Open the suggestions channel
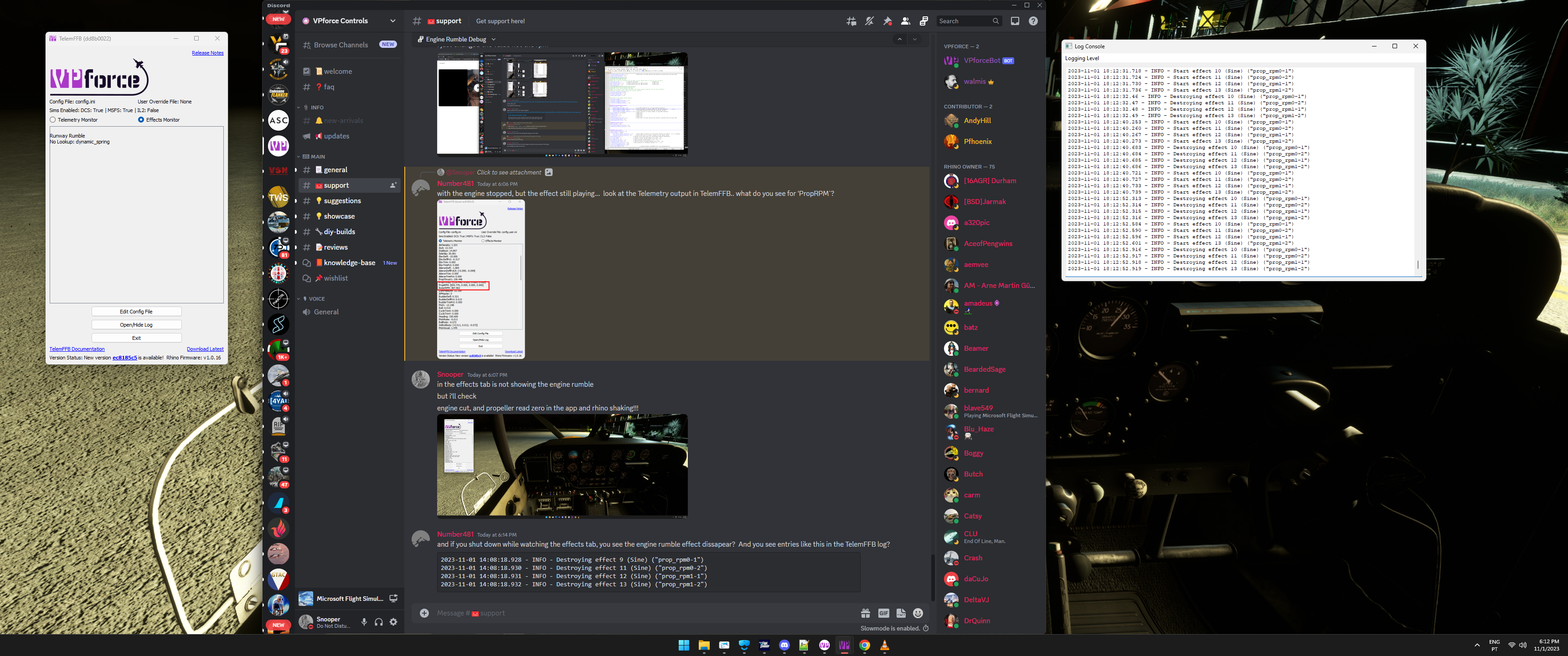 click(x=342, y=201)
